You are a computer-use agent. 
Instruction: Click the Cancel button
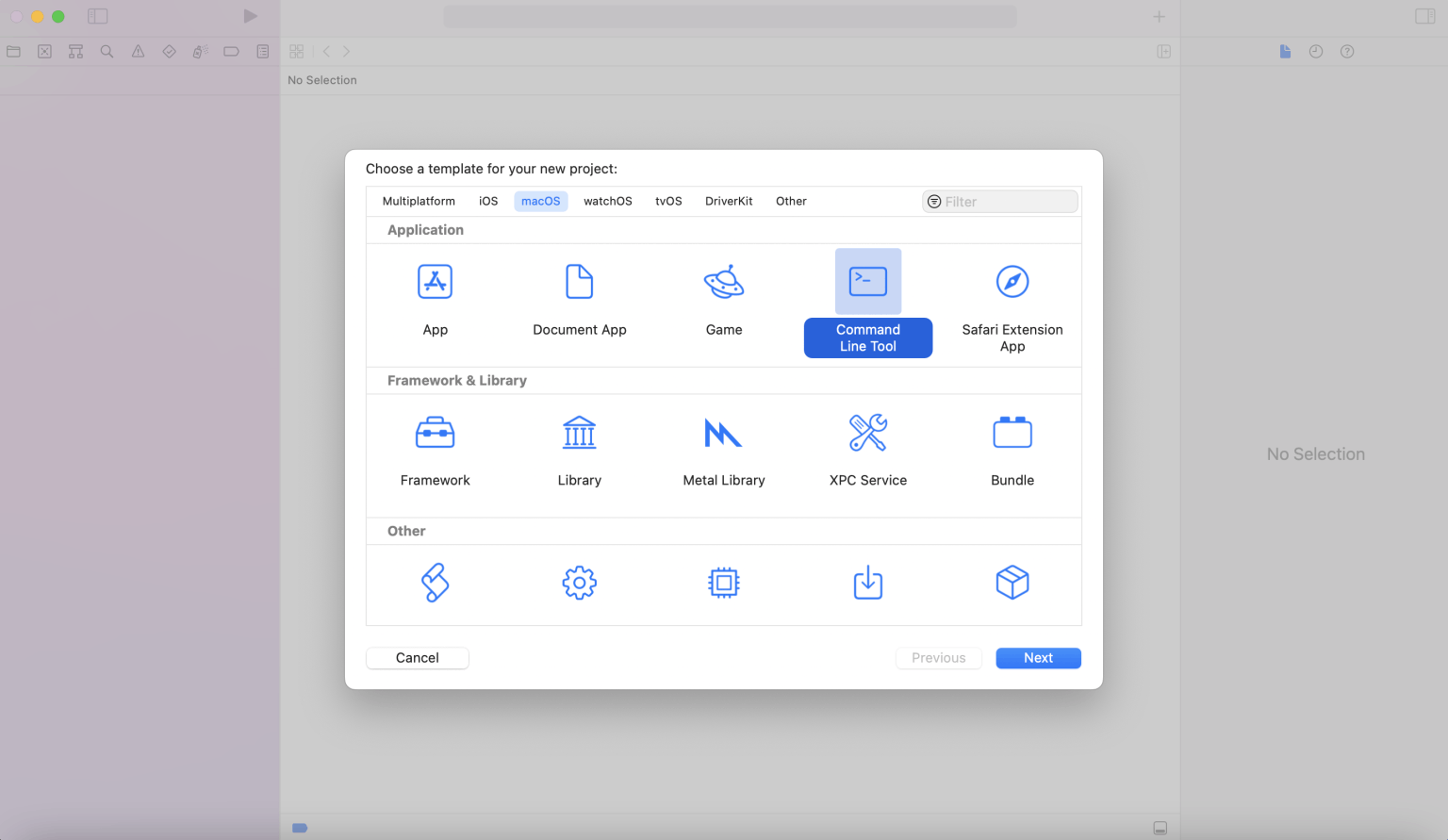coord(418,658)
